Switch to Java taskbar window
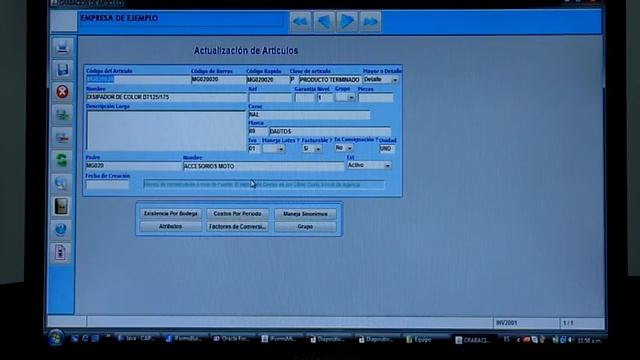Screen dimensions: 640x360 click(136, 338)
